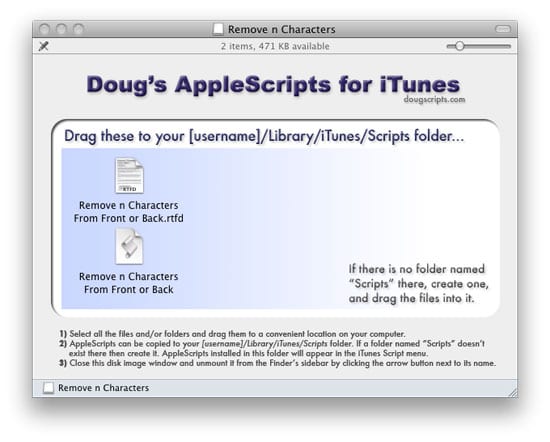
Task: Click the close window button
Action: click(44, 29)
